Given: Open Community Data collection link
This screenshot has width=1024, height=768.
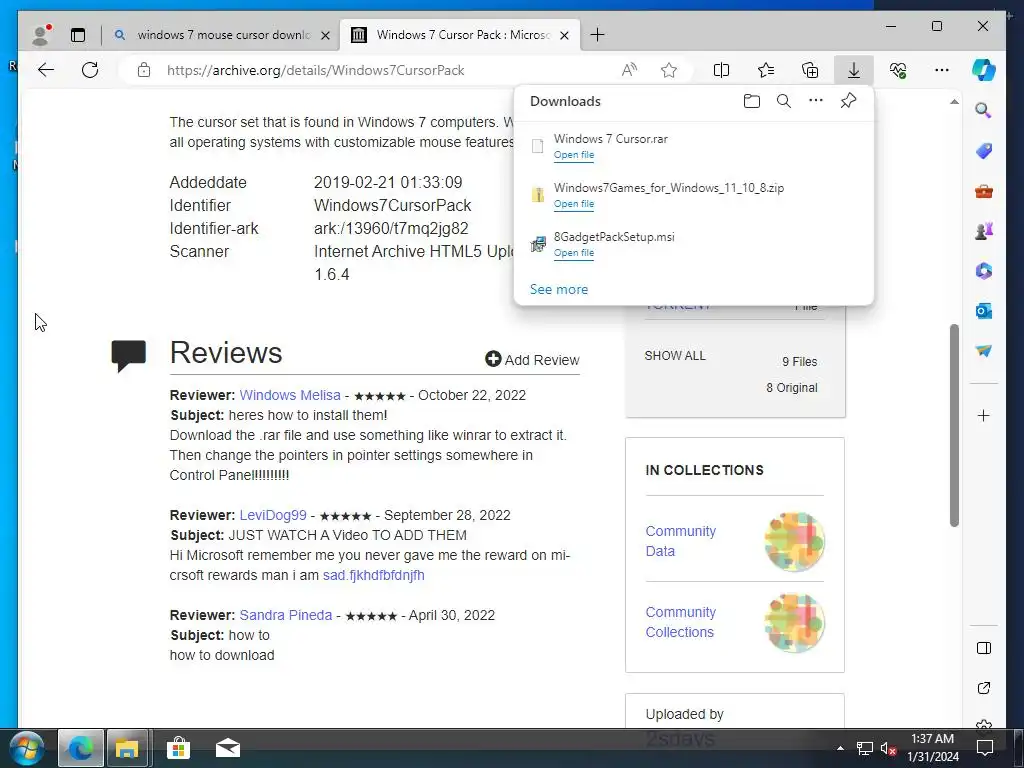Looking at the screenshot, I should tap(680, 541).
